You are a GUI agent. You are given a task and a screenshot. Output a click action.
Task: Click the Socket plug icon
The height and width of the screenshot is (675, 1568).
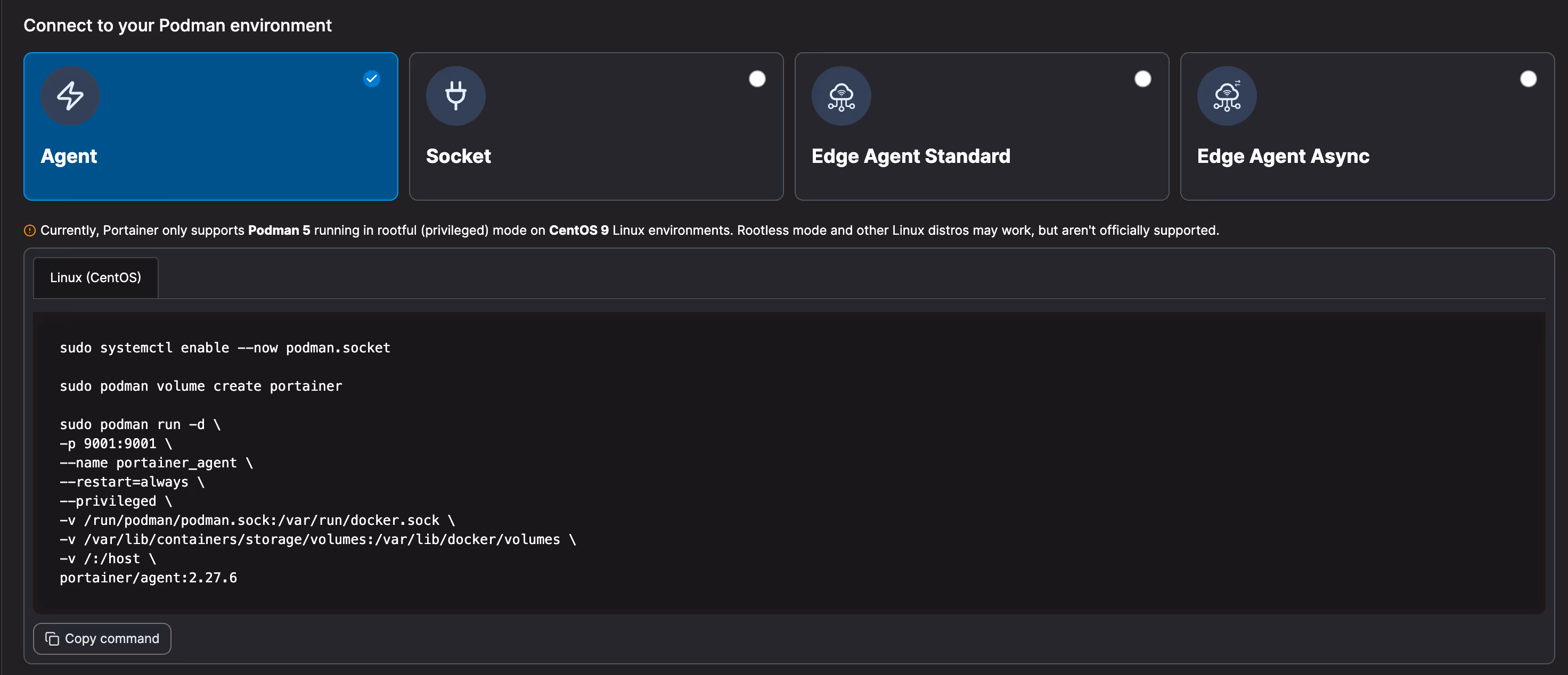pyautogui.click(x=455, y=95)
